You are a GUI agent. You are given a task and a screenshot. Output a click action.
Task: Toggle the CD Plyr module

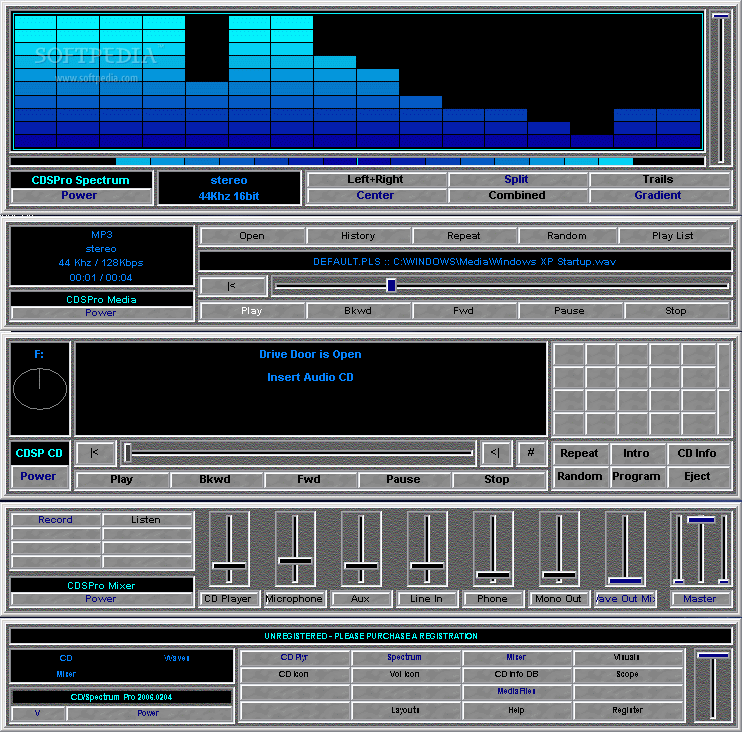tap(295, 657)
